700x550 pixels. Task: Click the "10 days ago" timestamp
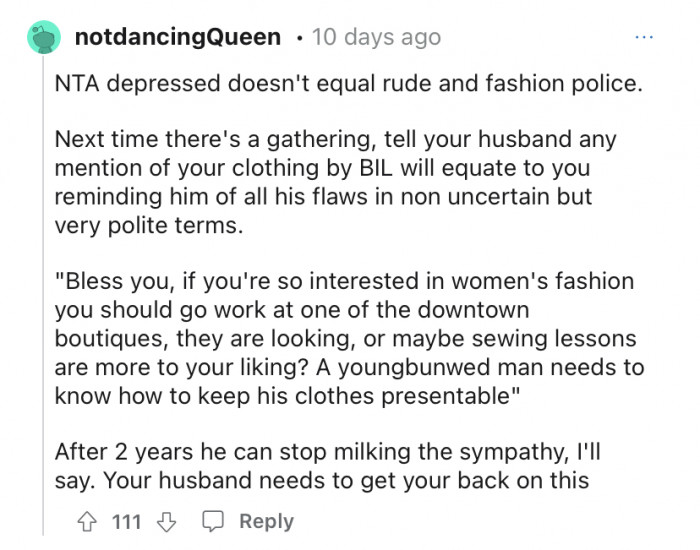pos(376,38)
